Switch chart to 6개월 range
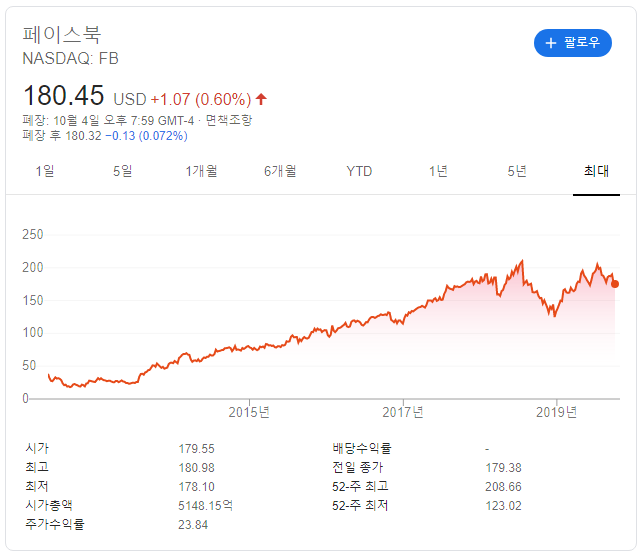The width and height of the screenshot is (642, 557). tap(280, 171)
